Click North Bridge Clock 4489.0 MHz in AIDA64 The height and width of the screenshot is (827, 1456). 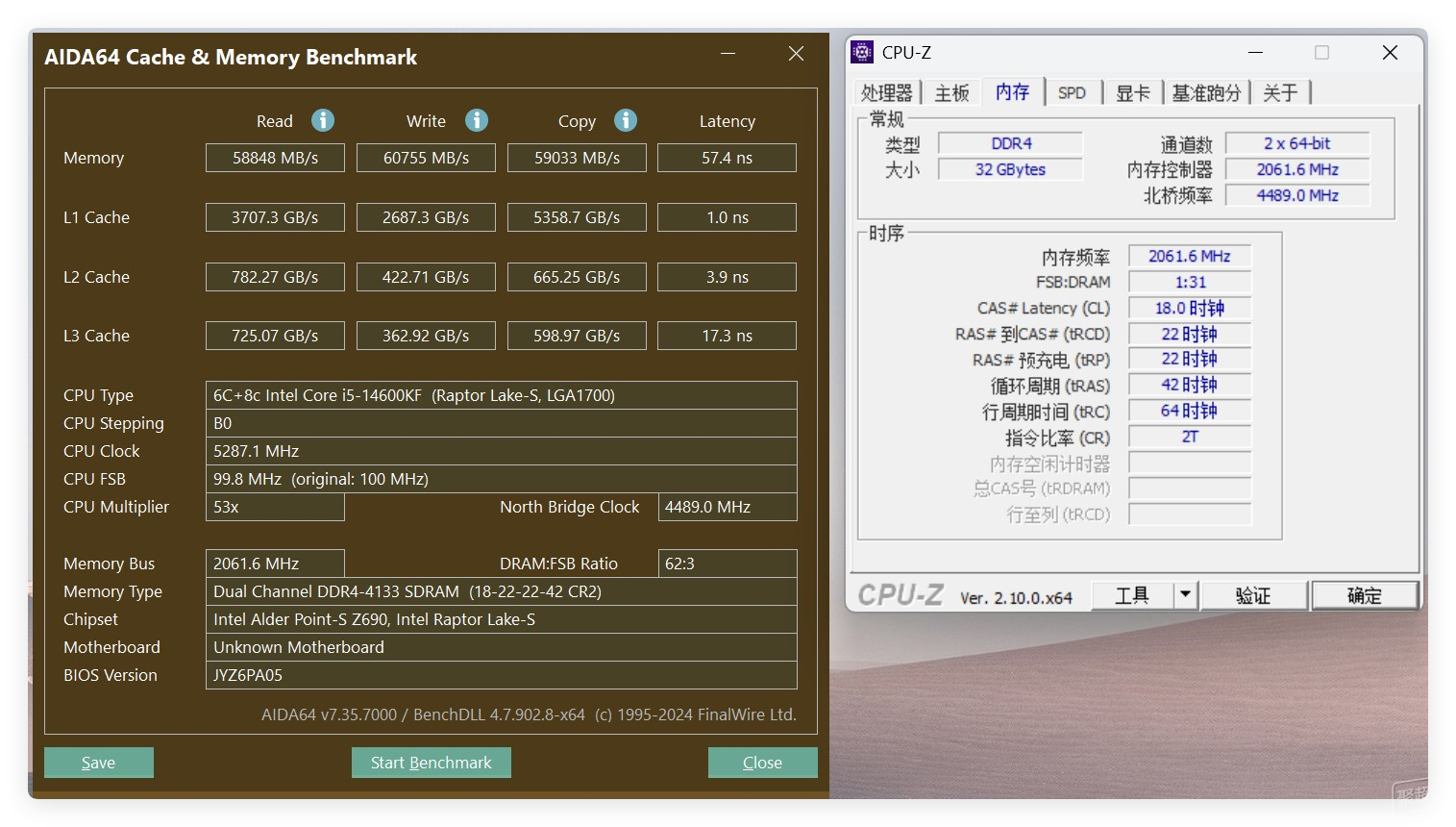[x=728, y=507]
